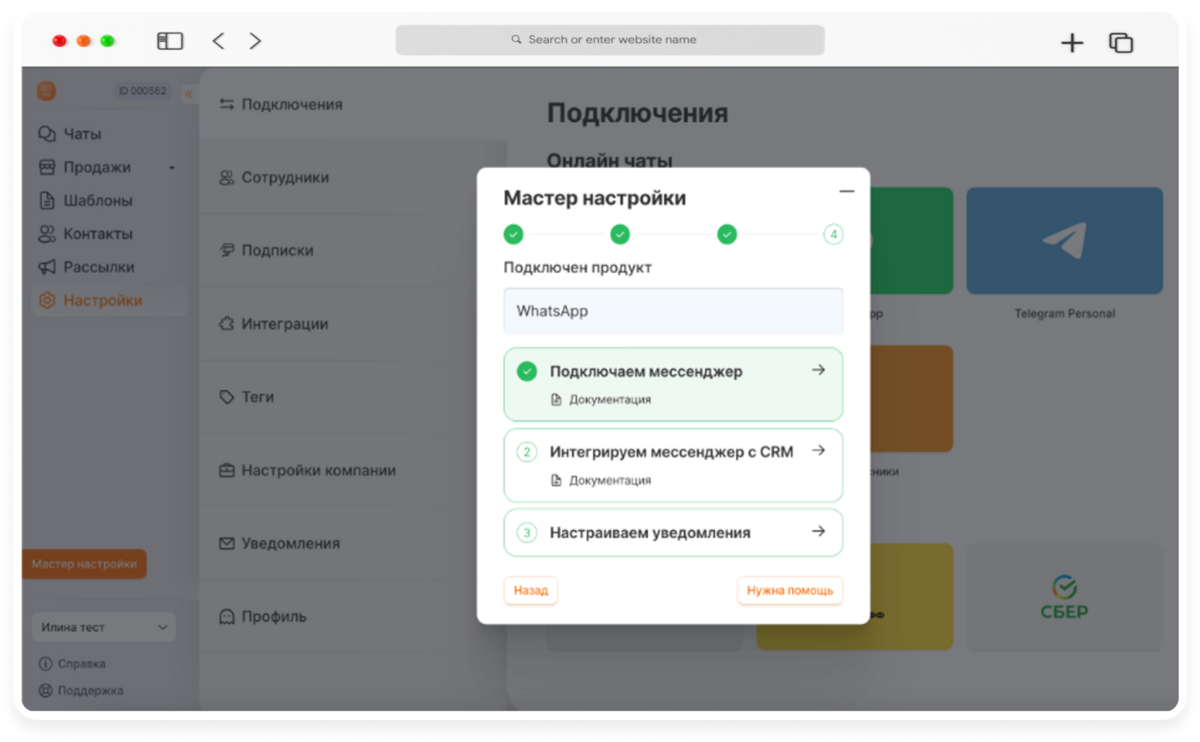
Task: Expand Продажи dropdown arrow
Action: (172, 168)
